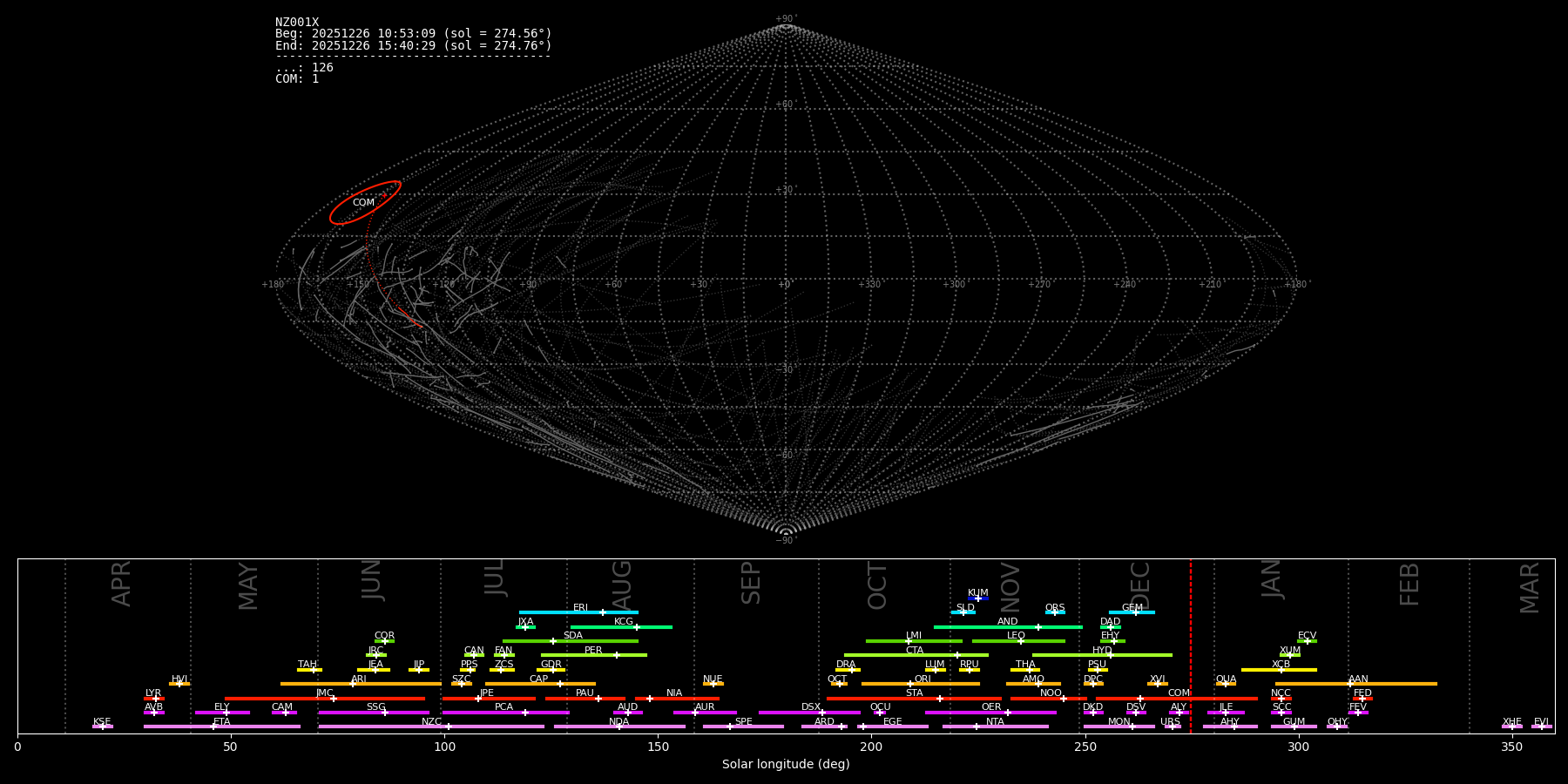Click the LMI shower label
The height and width of the screenshot is (784, 1568).
[914, 636]
